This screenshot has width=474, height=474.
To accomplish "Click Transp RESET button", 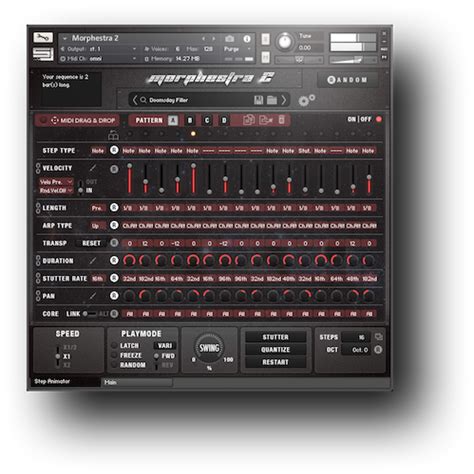I will pyautogui.click(x=91, y=243).
